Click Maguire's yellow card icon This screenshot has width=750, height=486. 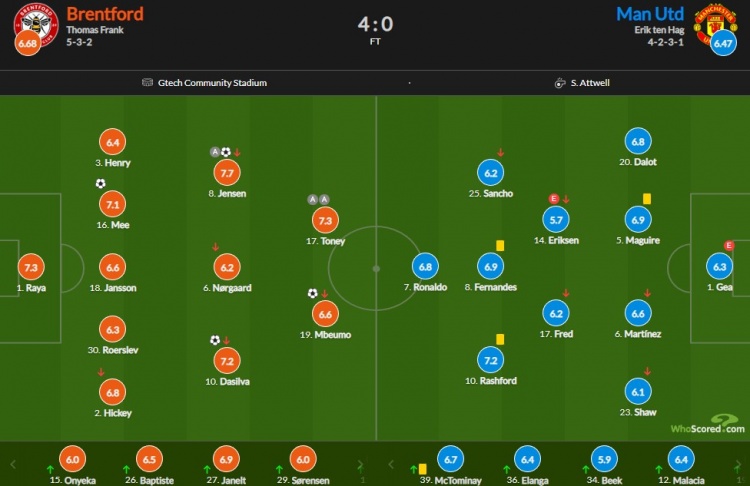click(647, 199)
